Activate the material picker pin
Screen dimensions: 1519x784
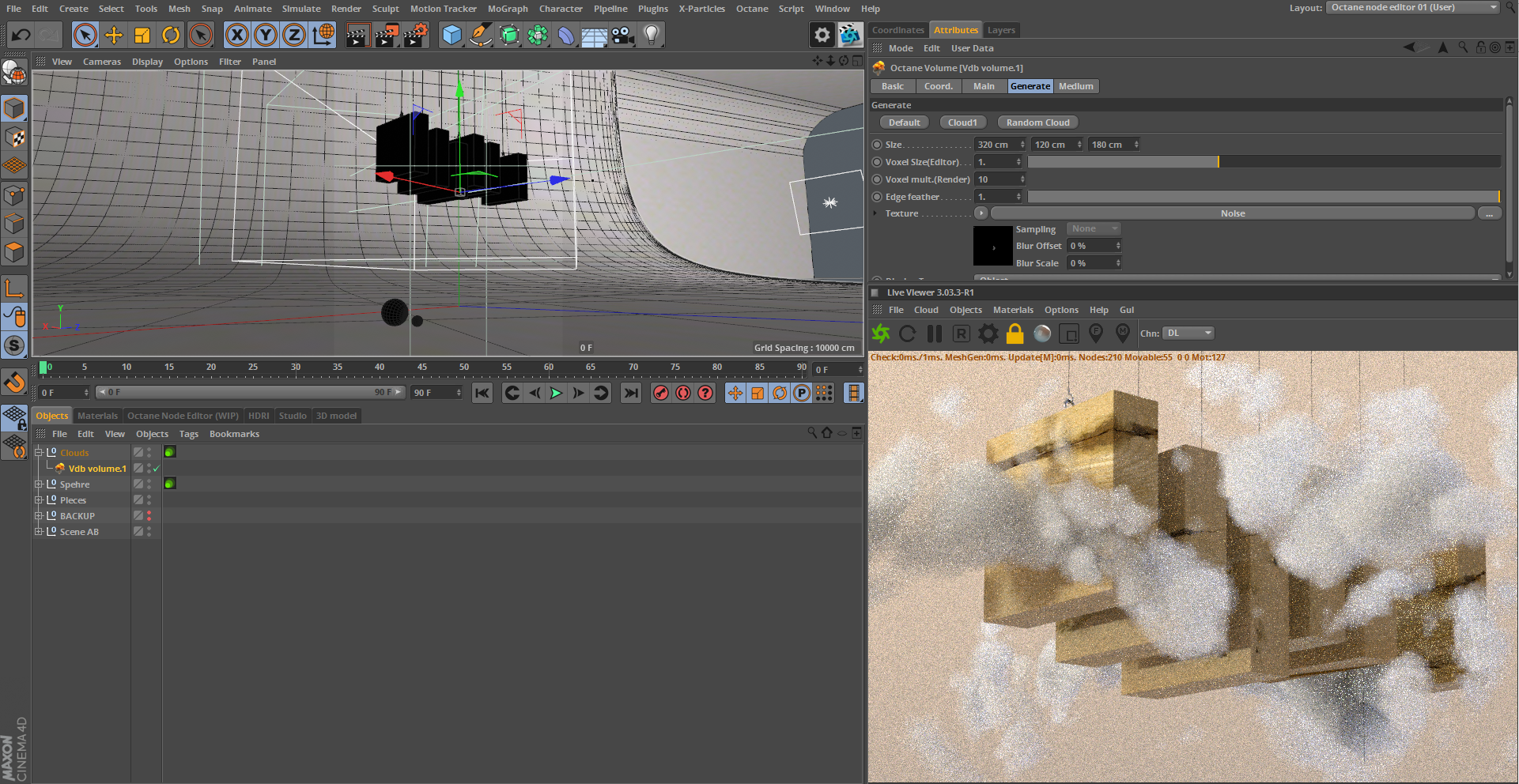point(1123,334)
